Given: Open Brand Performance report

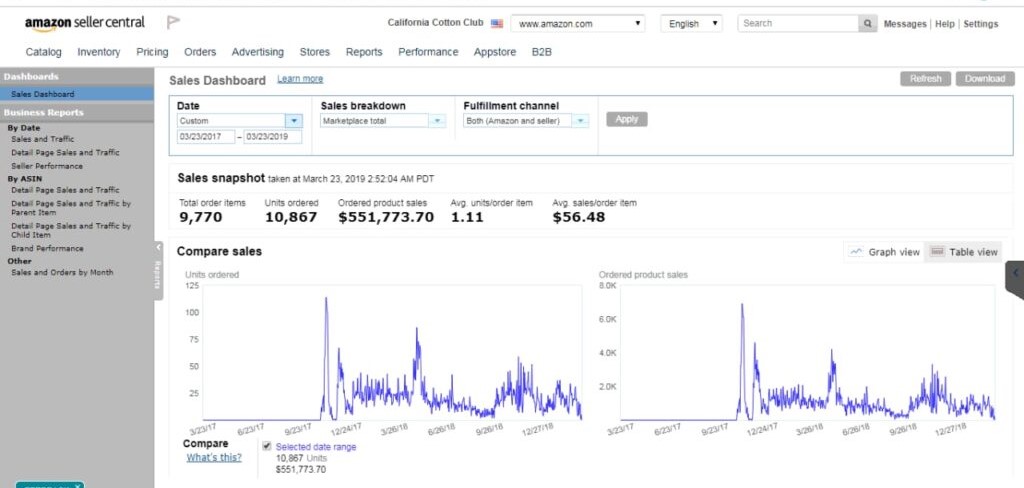Looking at the screenshot, I should click(x=47, y=249).
